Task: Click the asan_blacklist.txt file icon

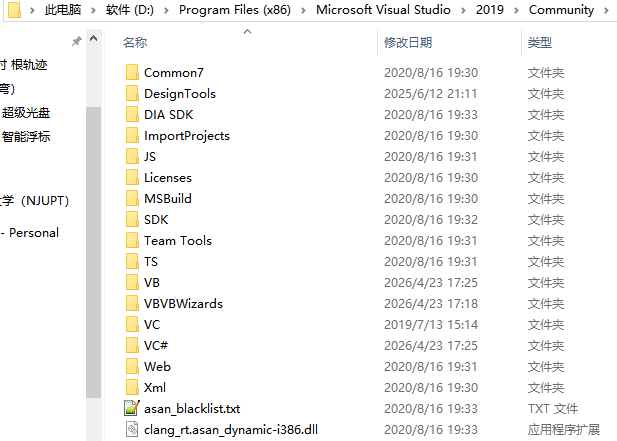Action: pos(132,408)
